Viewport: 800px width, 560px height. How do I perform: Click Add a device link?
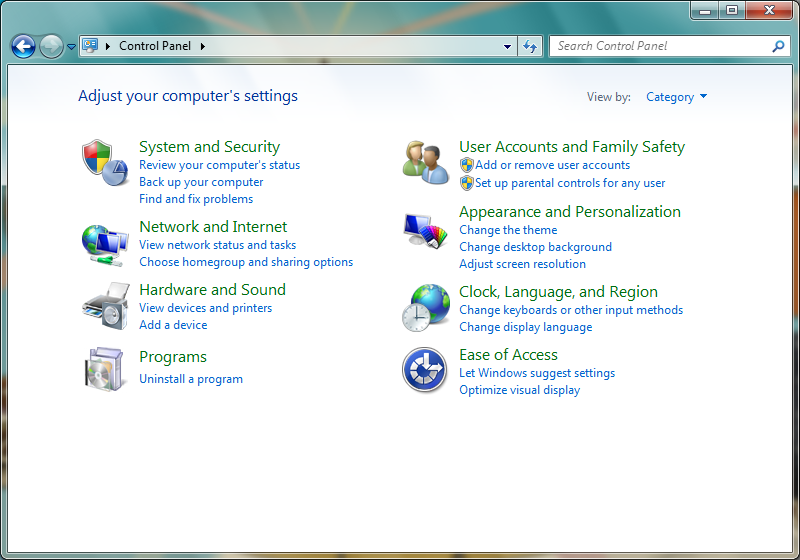173,325
